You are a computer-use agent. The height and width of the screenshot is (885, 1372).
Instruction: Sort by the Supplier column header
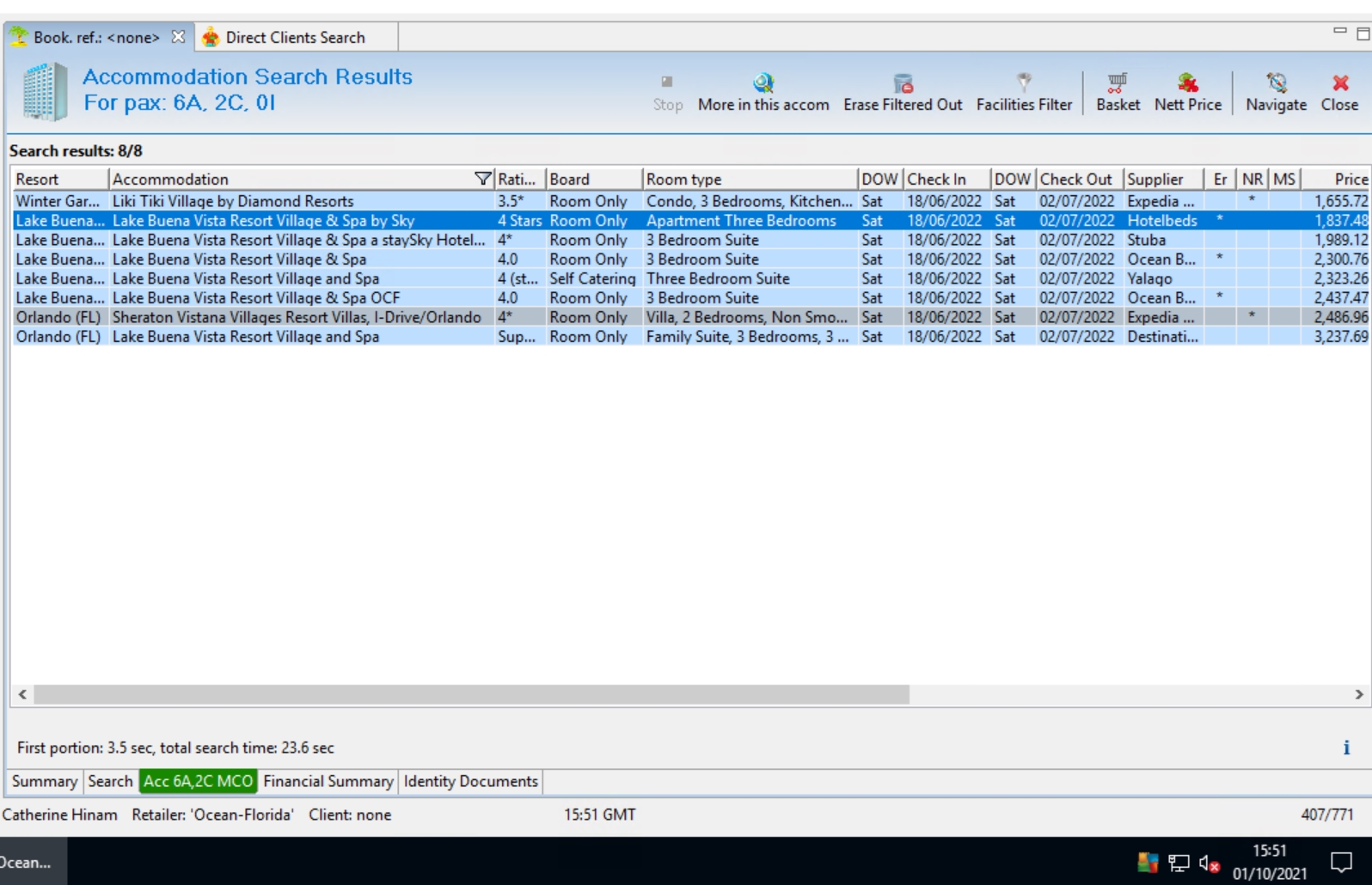[1163, 179]
